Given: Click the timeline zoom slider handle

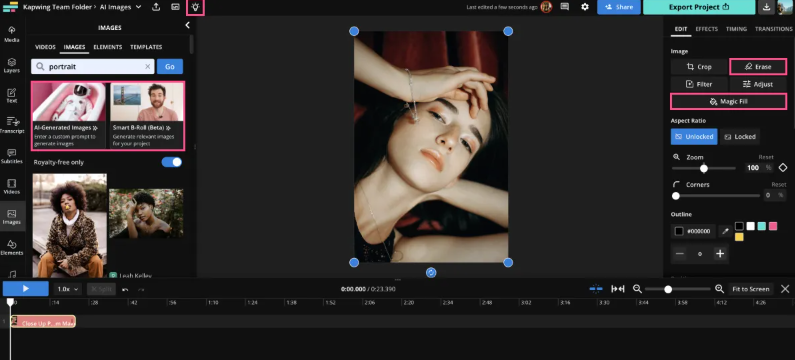Looking at the screenshot, I should pyautogui.click(x=668, y=289).
